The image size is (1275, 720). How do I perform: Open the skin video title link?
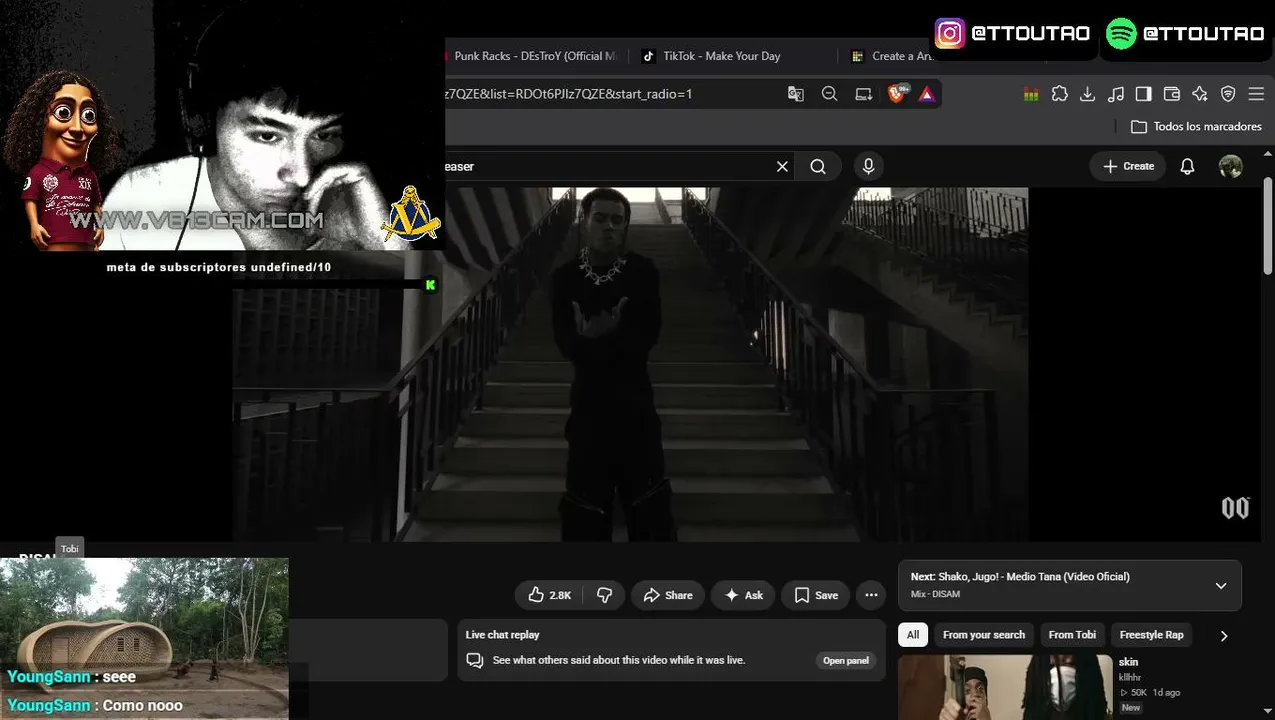[1128, 662]
